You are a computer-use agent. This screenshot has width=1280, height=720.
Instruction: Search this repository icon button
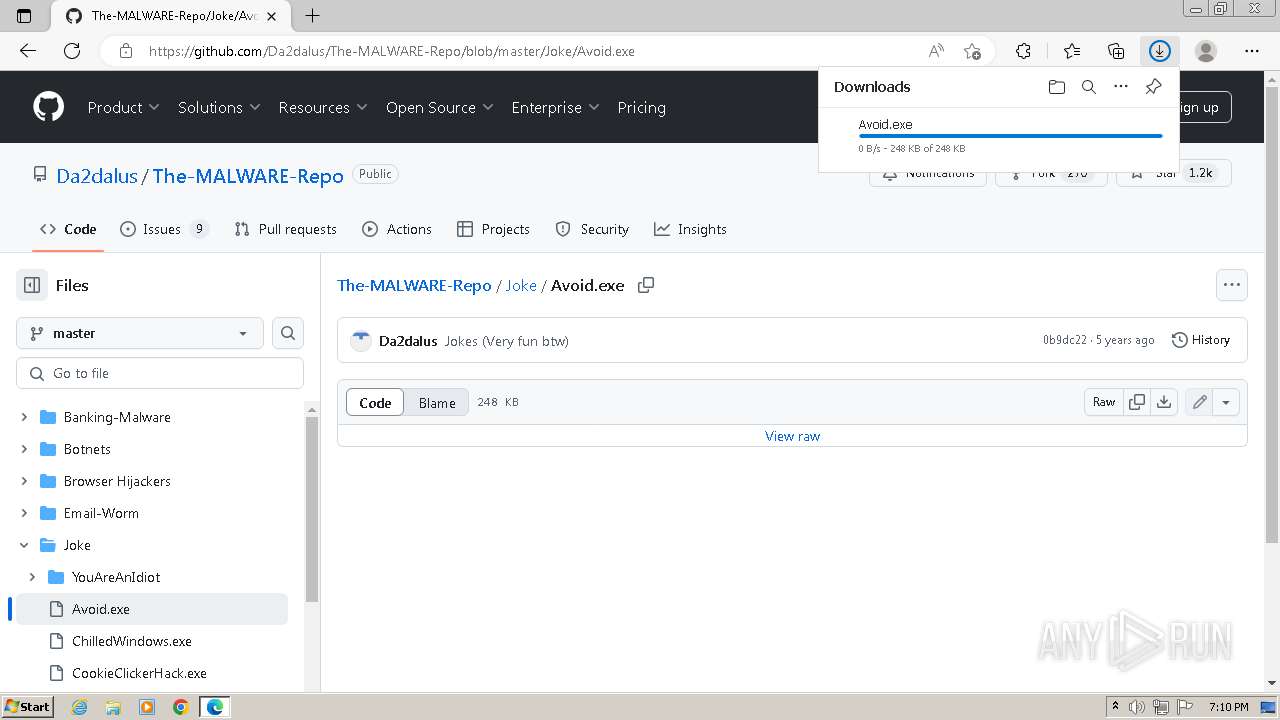click(x=288, y=333)
